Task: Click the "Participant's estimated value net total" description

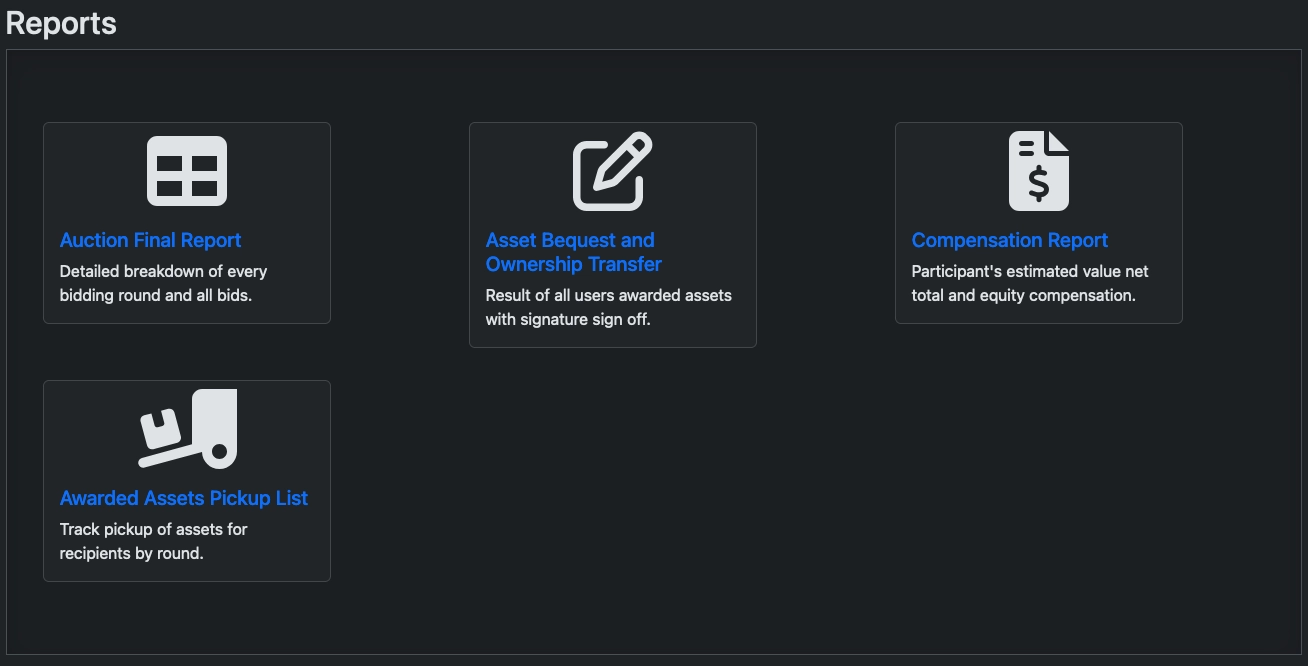Action: pos(1030,271)
